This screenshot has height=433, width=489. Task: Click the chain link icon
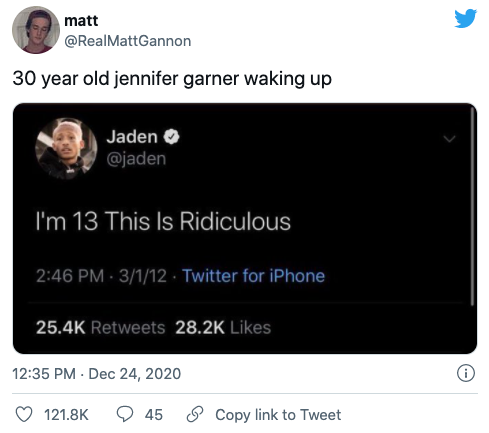tap(195, 414)
